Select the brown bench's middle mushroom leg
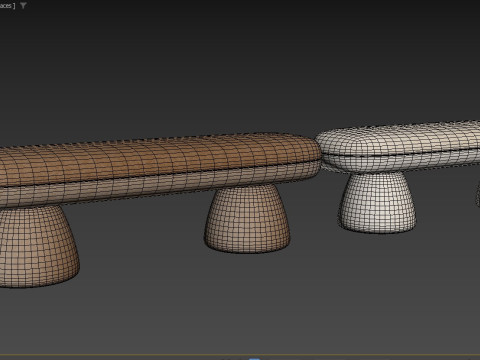Image resolution: width=480 pixels, height=360 pixels. click(247, 218)
